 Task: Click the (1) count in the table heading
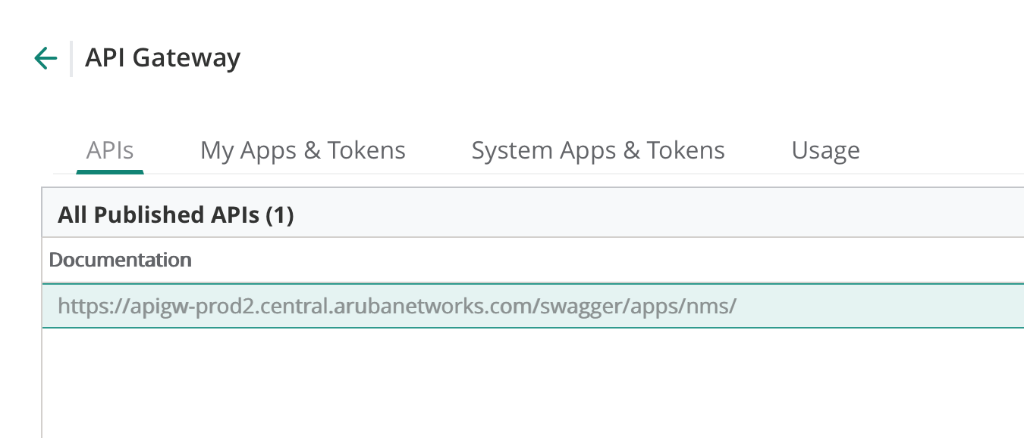point(279,214)
